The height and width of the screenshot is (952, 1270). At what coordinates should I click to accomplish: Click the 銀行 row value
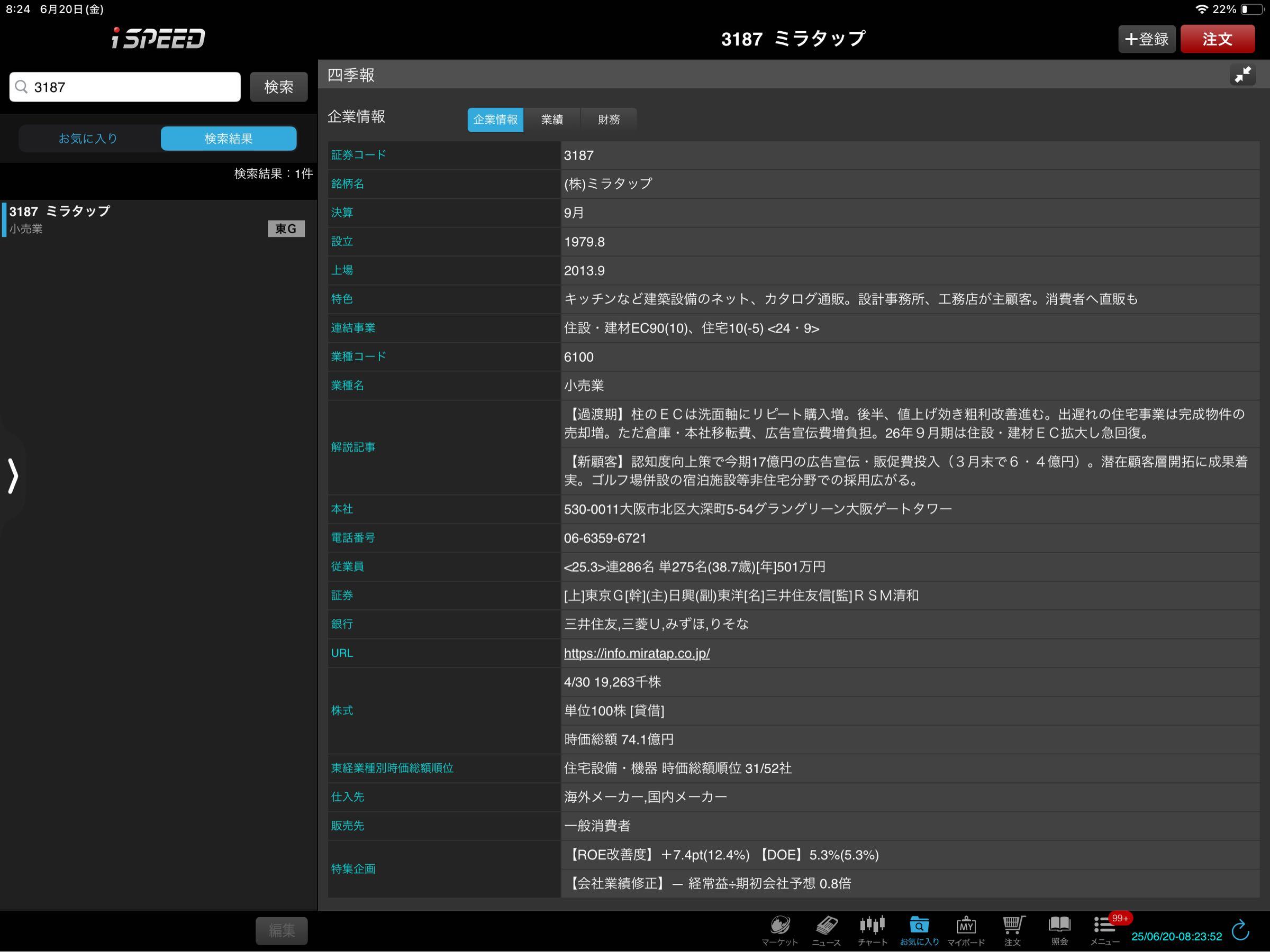point(656,624)
